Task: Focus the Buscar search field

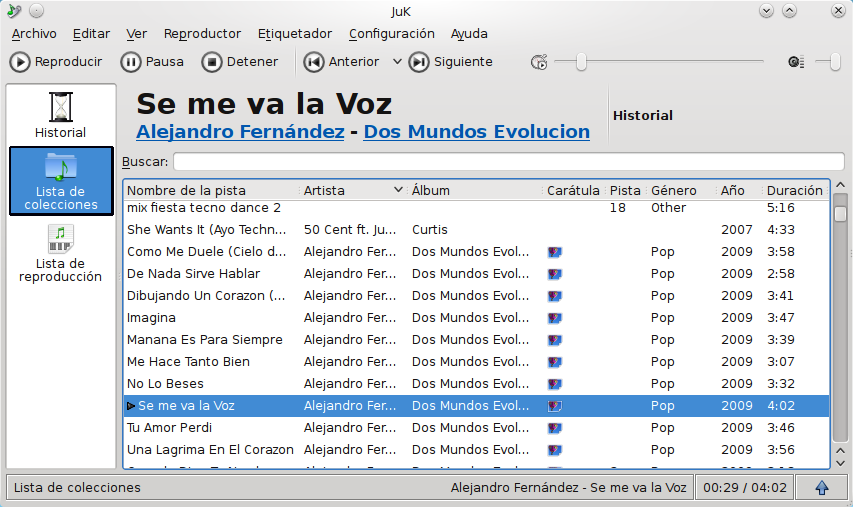Action: pos(509,162)
